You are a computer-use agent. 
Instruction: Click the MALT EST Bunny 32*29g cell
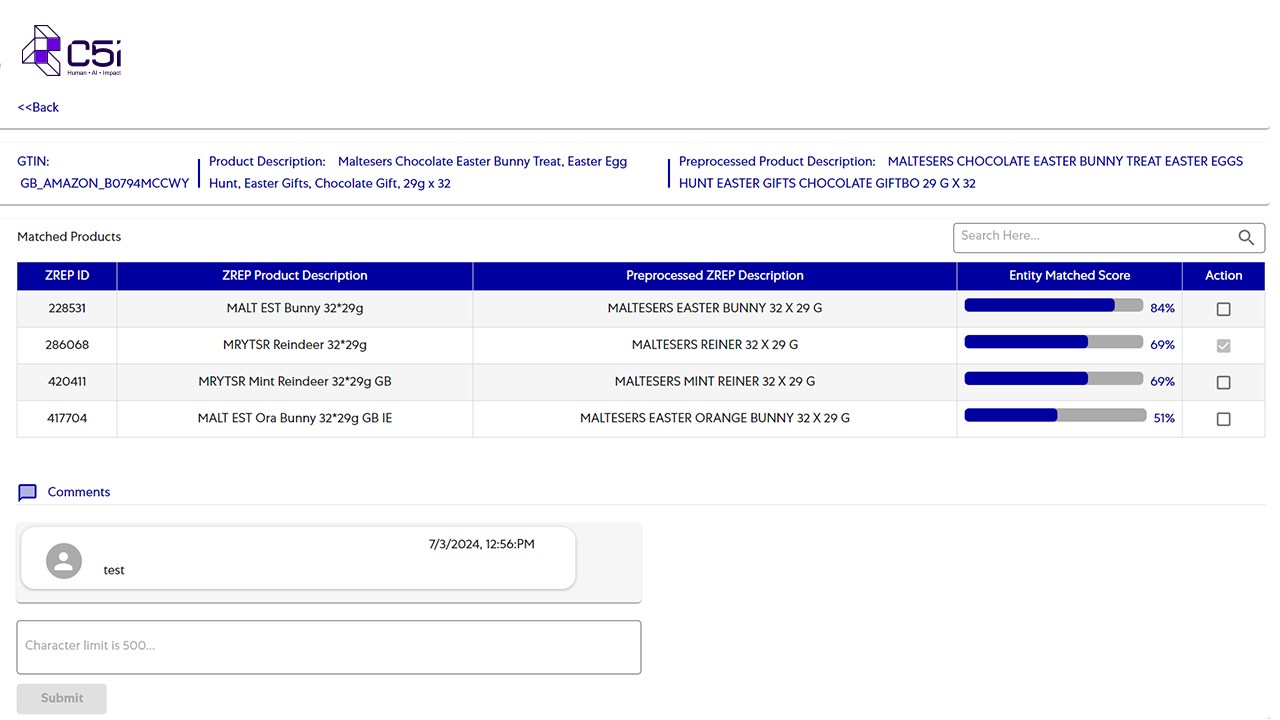tap(295, 309)
